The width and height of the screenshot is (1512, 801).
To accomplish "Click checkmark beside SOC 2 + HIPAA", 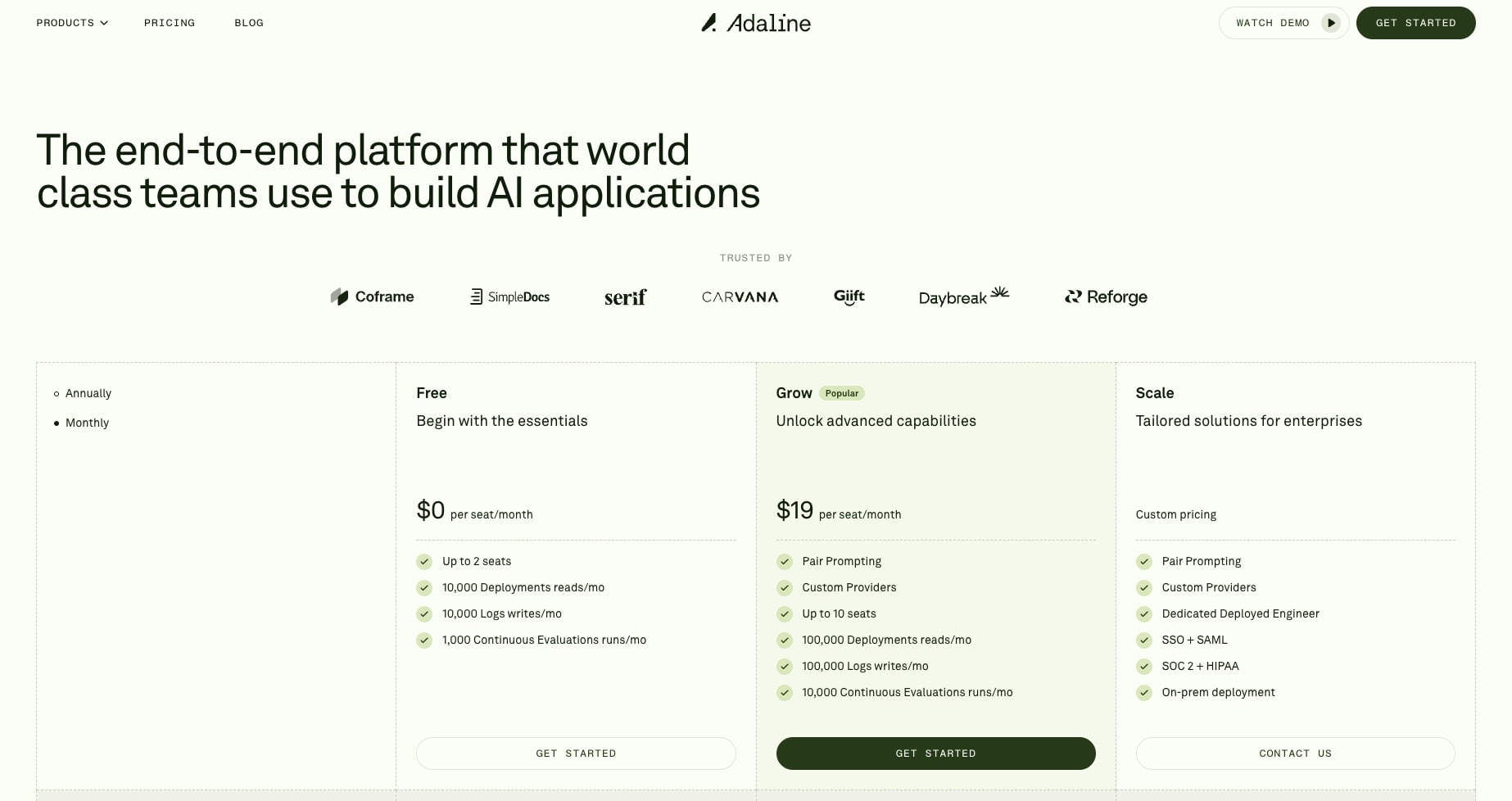I will tap(1144, 667).
